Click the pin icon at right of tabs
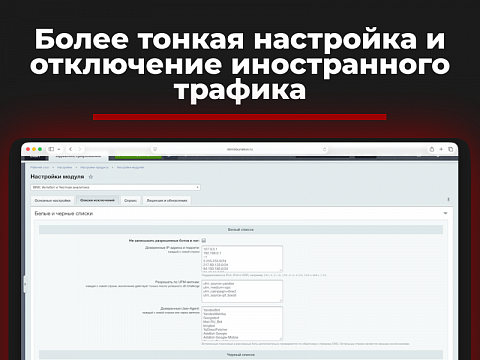The image size is (480, 360). pyautogui.click(x=448, y=199)
